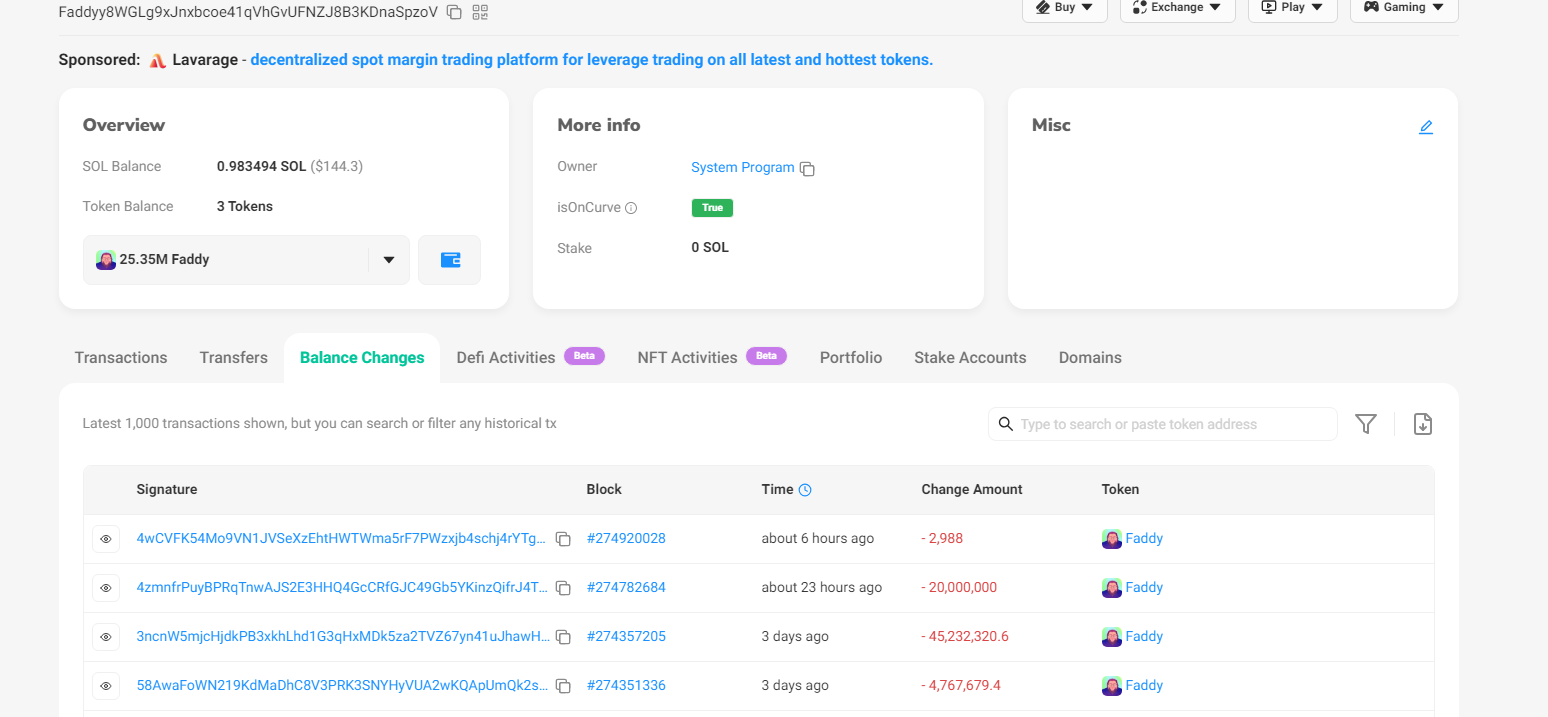Screen dimensions: 1548x717
Task: Open signature 4zmnfrPuyBPRqTnw transaction
Action: click(x=342, y=587)
